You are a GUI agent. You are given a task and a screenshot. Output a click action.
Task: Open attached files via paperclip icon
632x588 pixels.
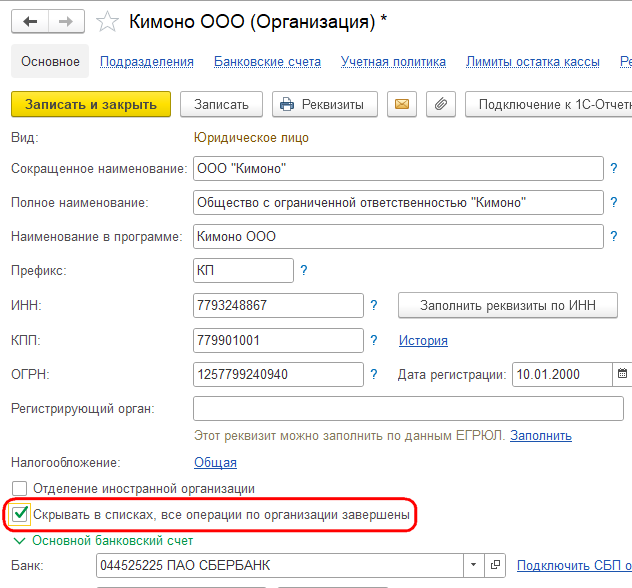(x=441, y=104)
